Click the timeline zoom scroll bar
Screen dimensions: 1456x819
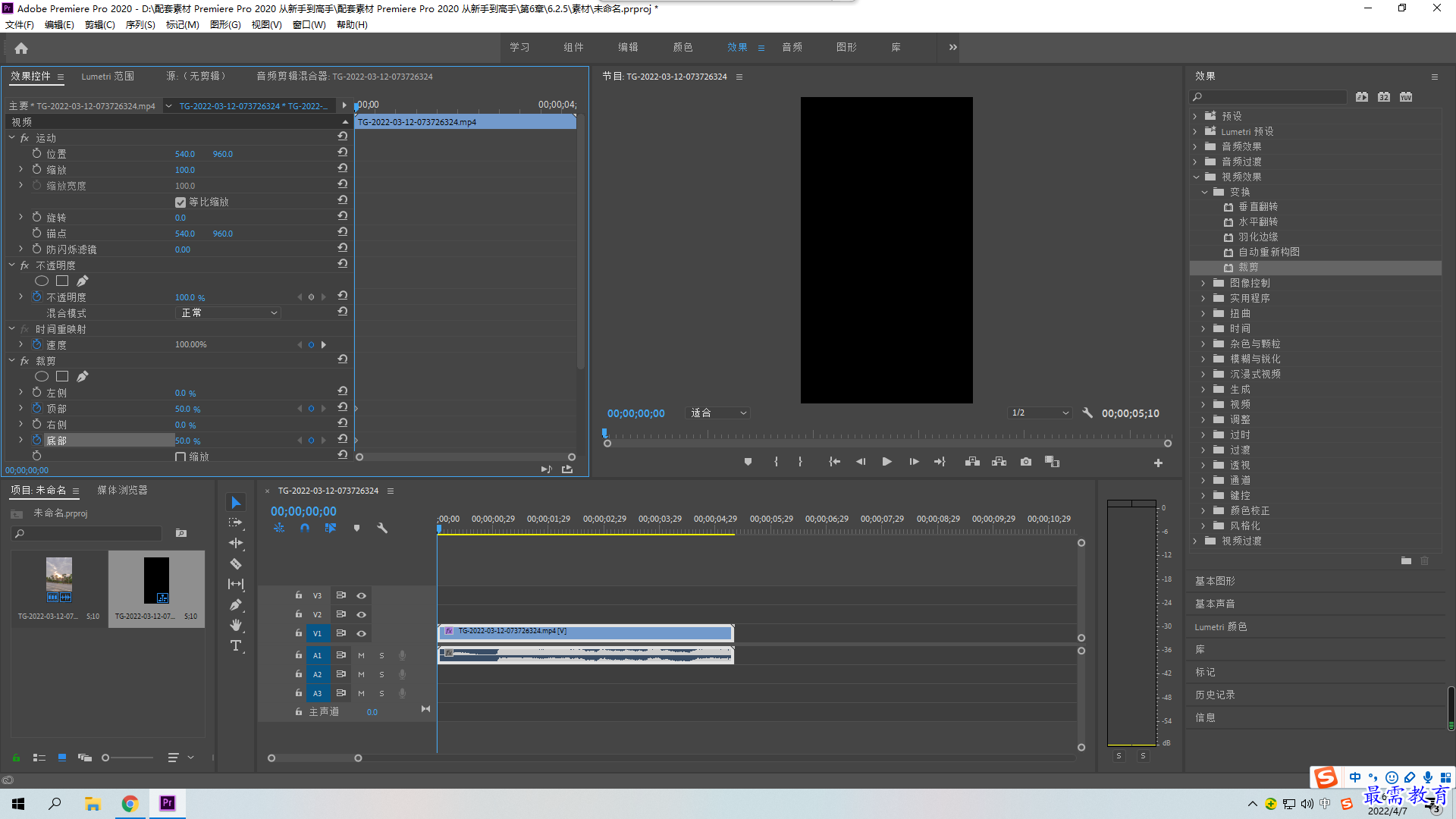click(x=315, y=758)
